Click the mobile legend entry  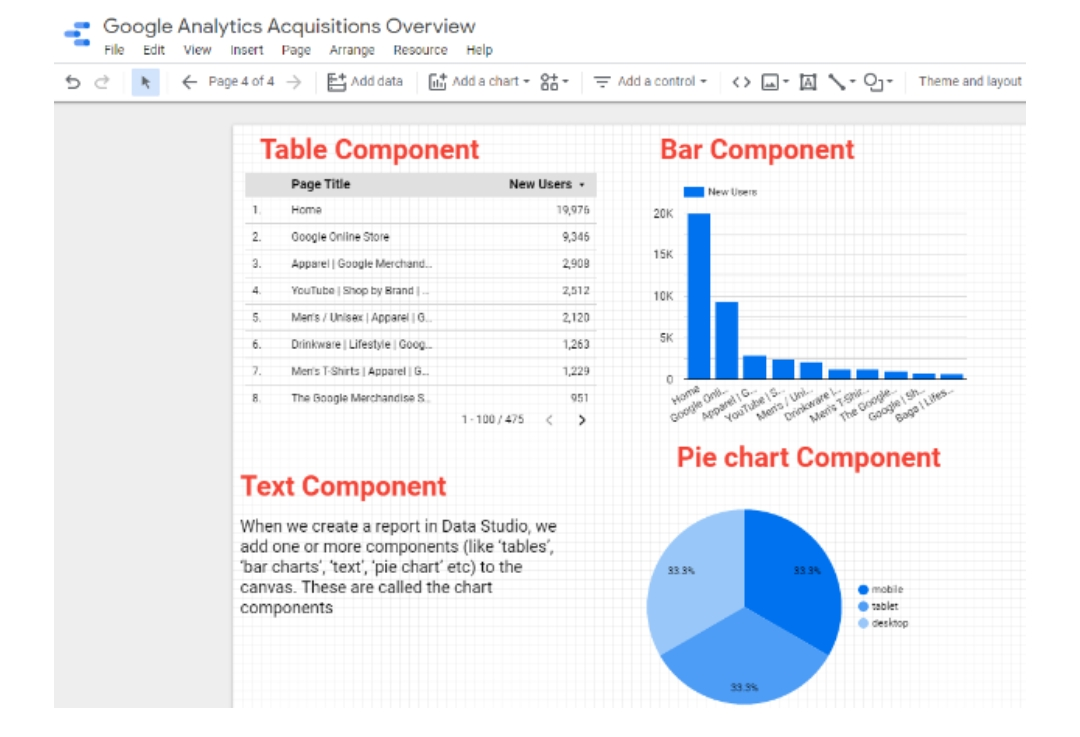pos(880,590)
